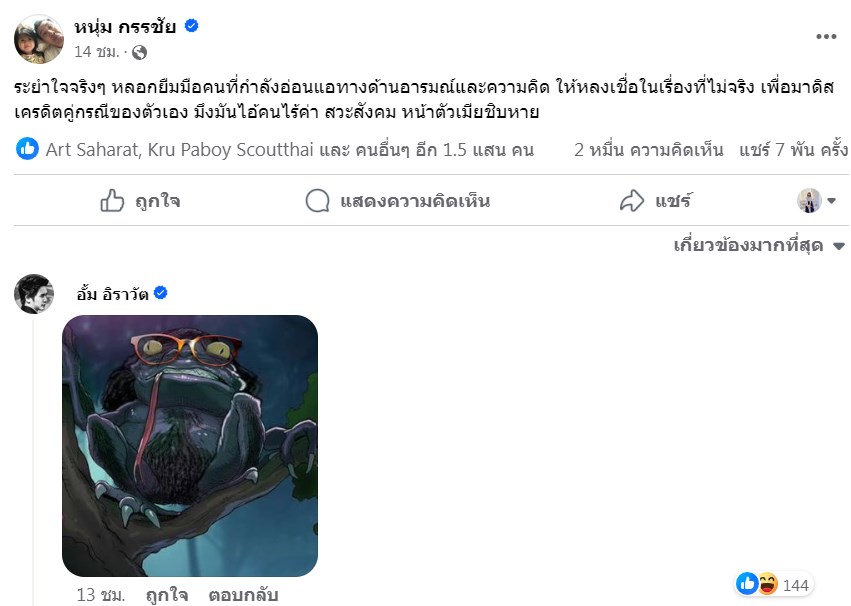
Task: Click the blue like reaction icon beside names
Action: tap(27, 149)
